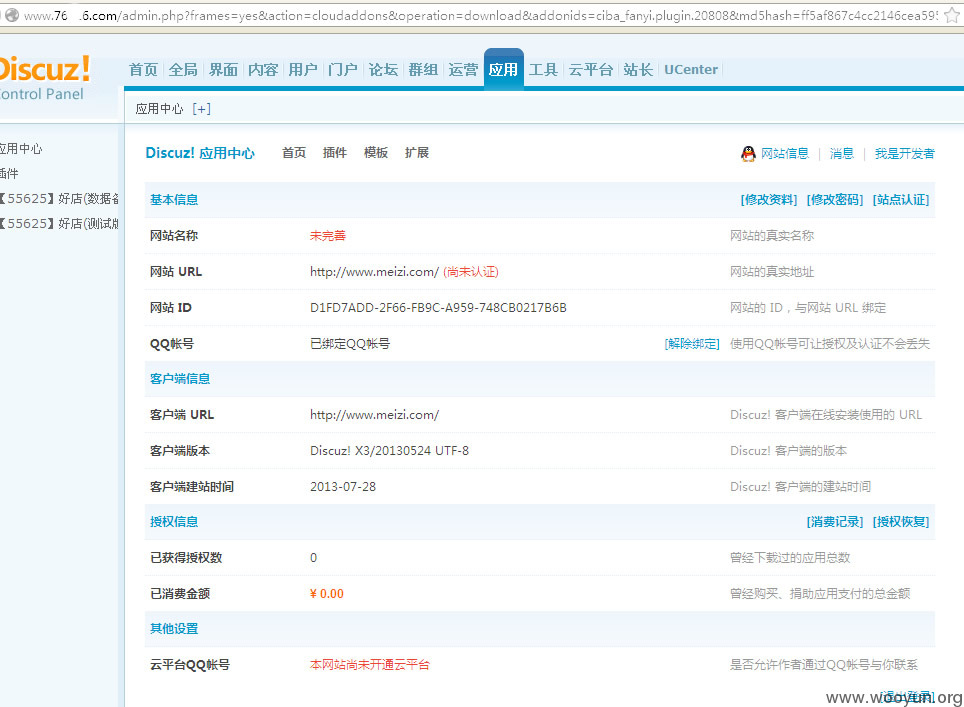964x707 pixels.
Task: Click the 客户端信息 section header
Action: [180, 379]
